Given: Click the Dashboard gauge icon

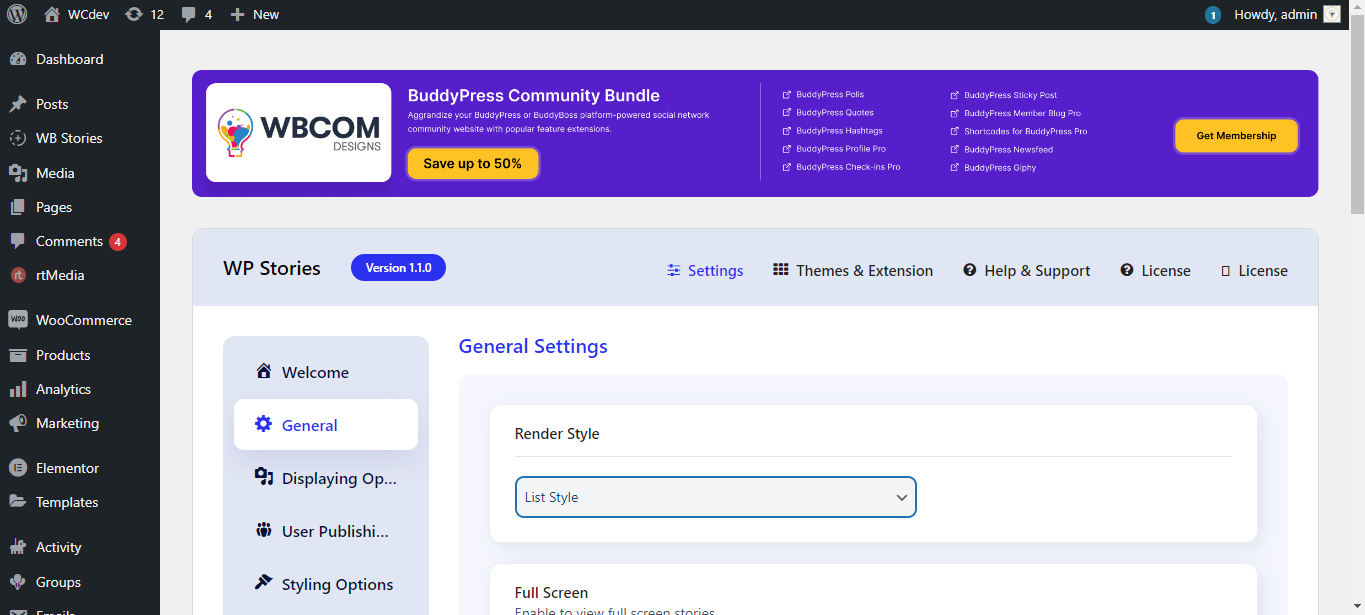Looking at the screenshot, I should [x=18, y=59].
